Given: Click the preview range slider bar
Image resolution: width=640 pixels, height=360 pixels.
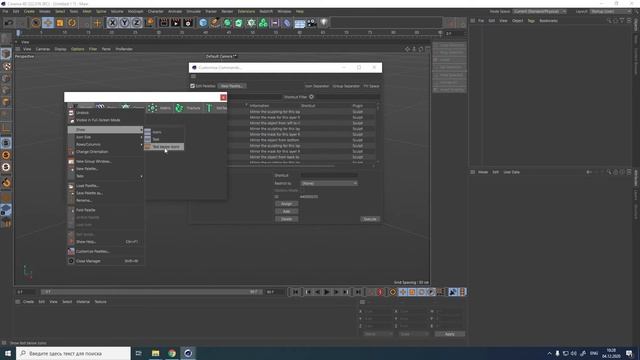Looking at the screenshot, I should click(152, 292).
